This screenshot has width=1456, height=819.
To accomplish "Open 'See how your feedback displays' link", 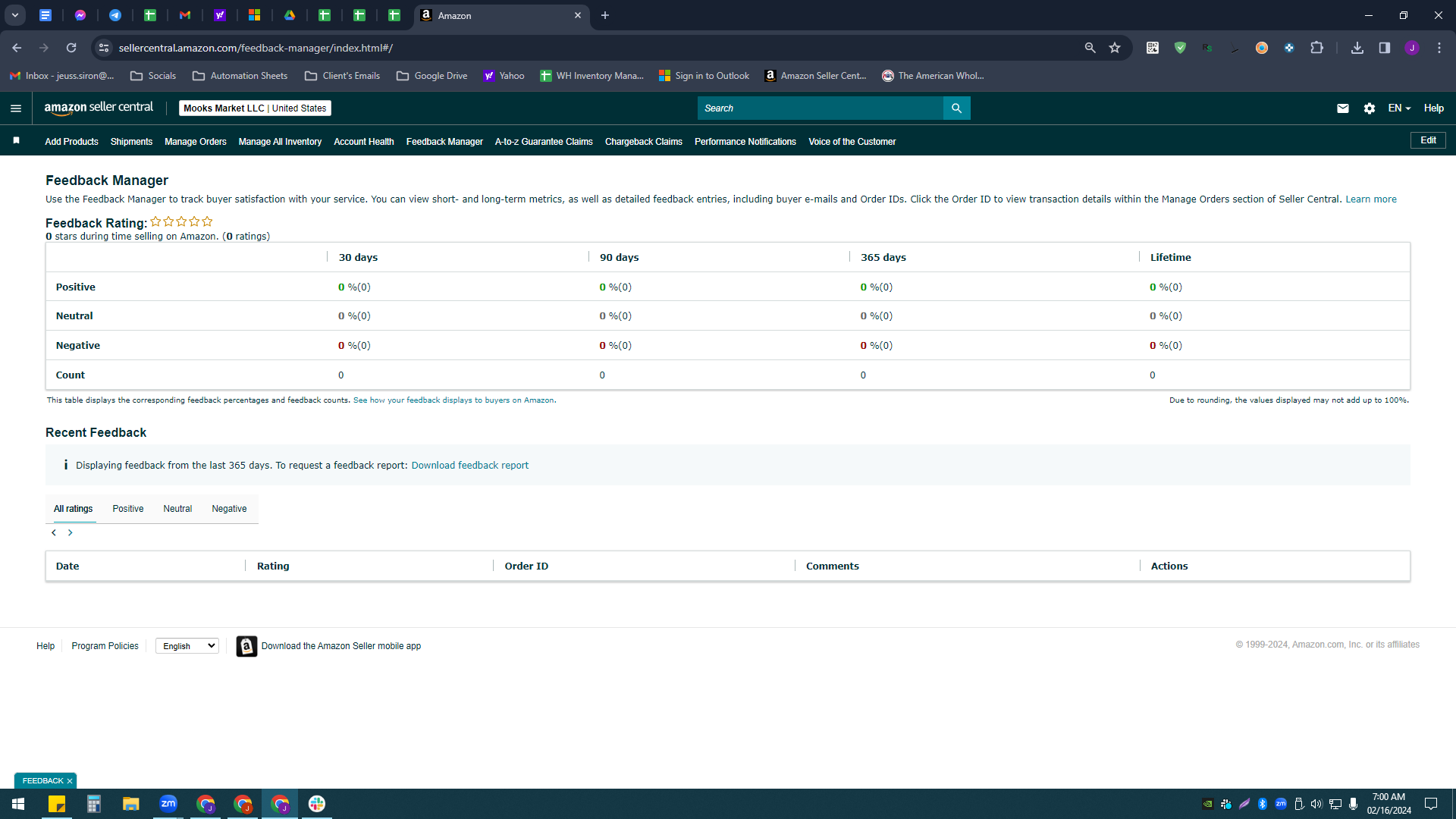I will click(453, 400).
